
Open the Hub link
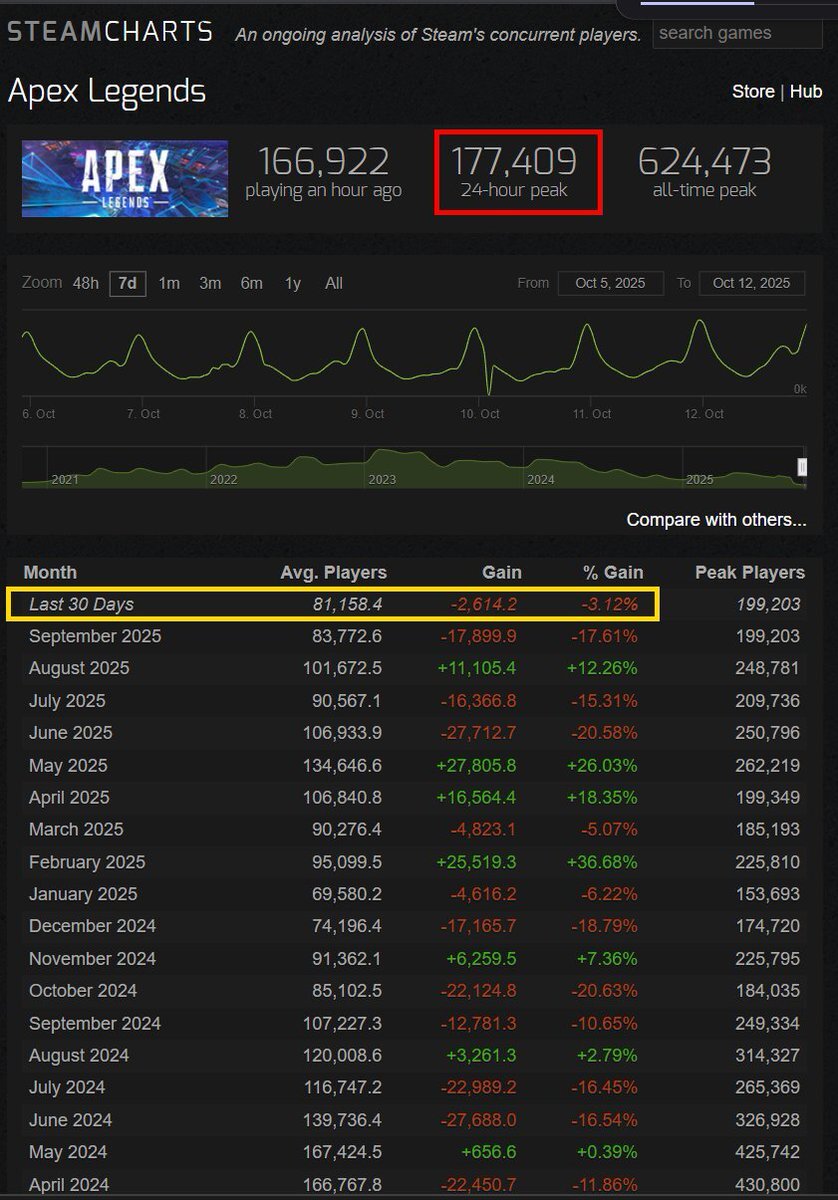tap(806, 91)
